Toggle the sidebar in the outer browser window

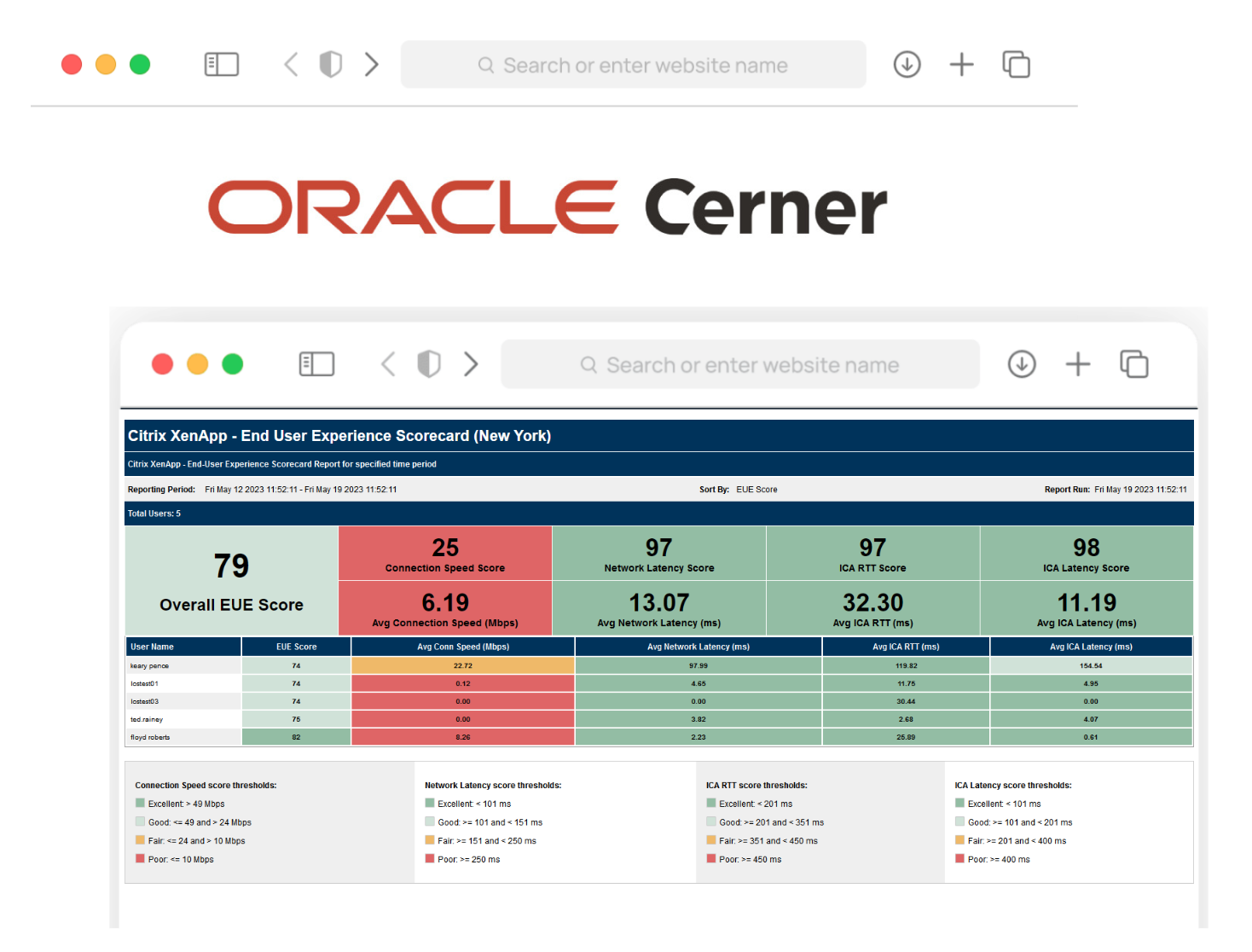[222, 64]
